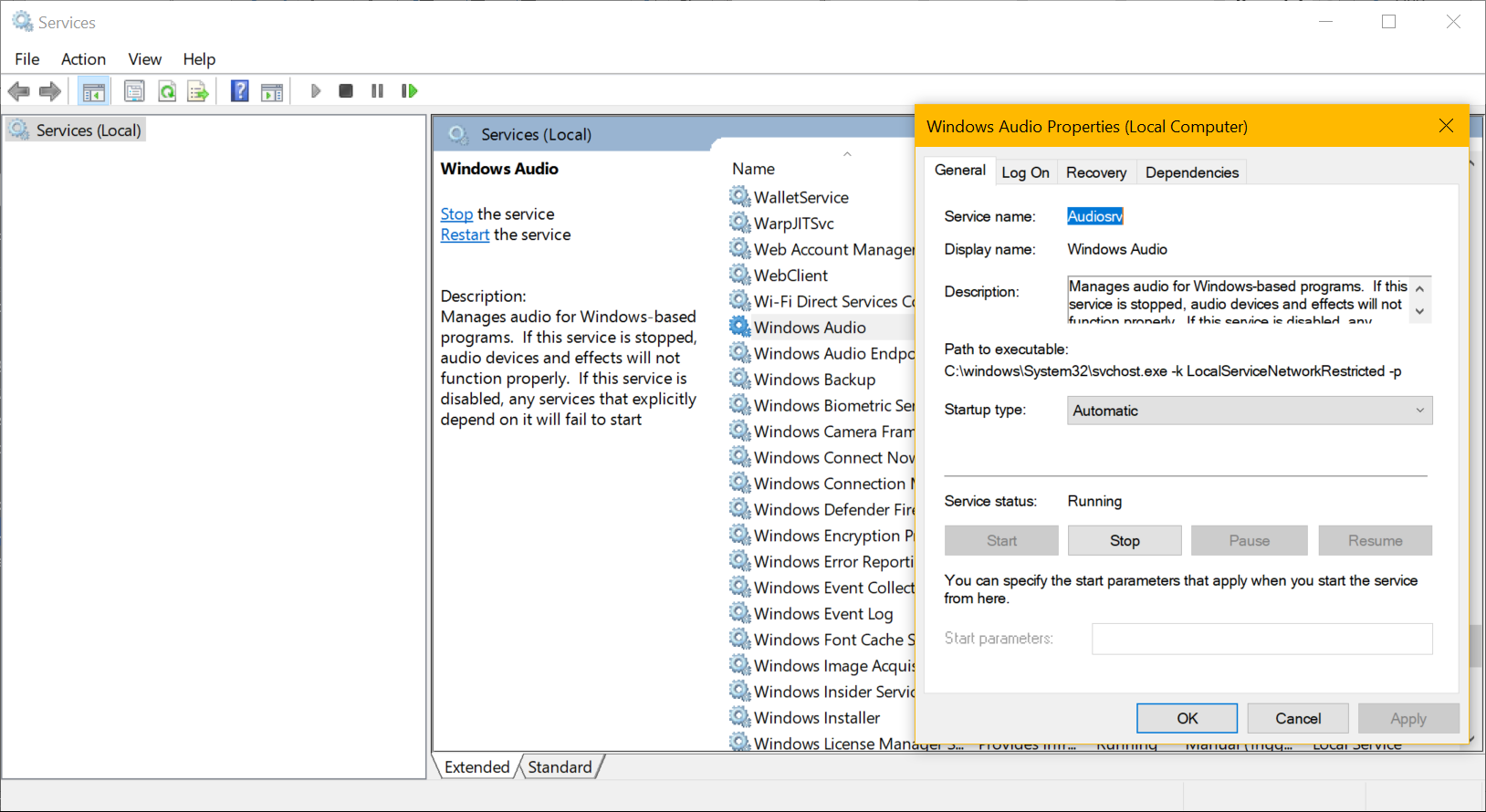Click the Refresh toolbar icon

167,91
